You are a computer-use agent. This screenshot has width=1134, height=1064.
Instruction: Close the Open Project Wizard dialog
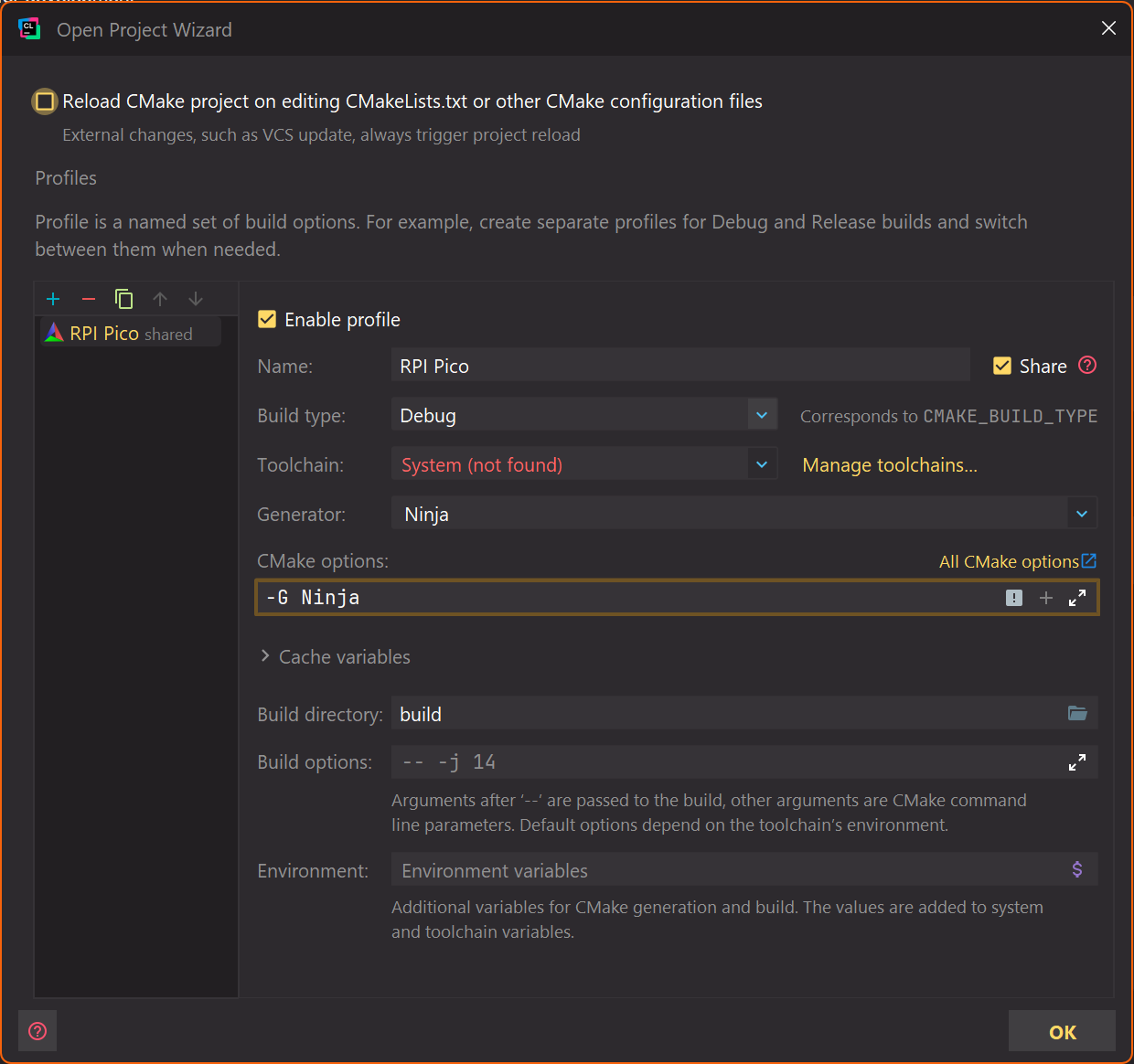[1108, 28]
